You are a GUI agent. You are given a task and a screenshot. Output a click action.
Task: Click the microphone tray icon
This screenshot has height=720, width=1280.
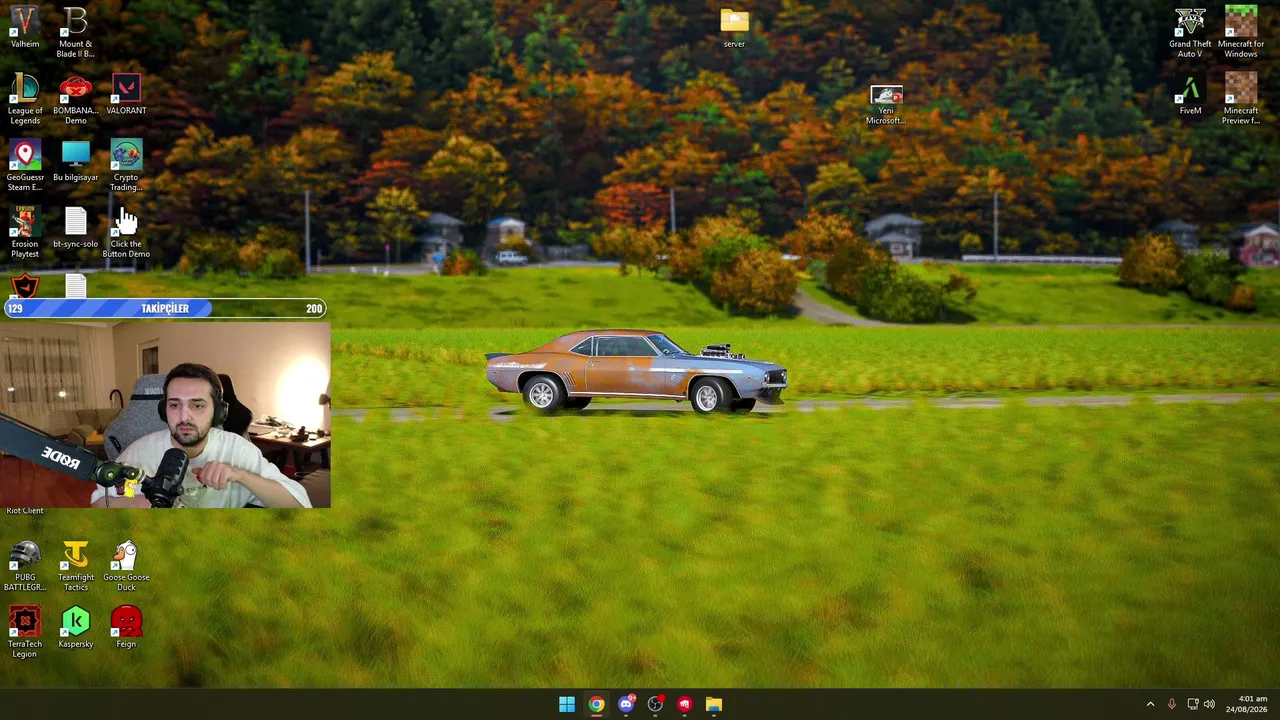(1171, 704)
